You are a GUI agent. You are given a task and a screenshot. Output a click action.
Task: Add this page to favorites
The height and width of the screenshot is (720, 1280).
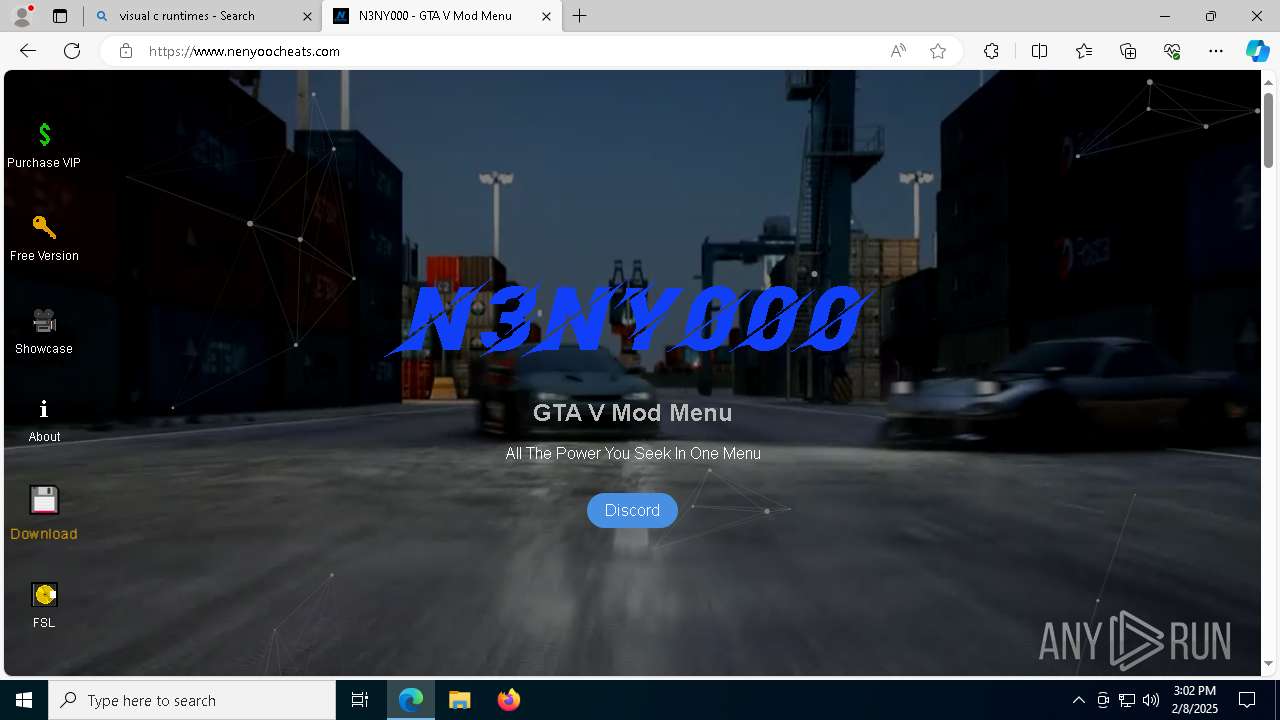938,51
